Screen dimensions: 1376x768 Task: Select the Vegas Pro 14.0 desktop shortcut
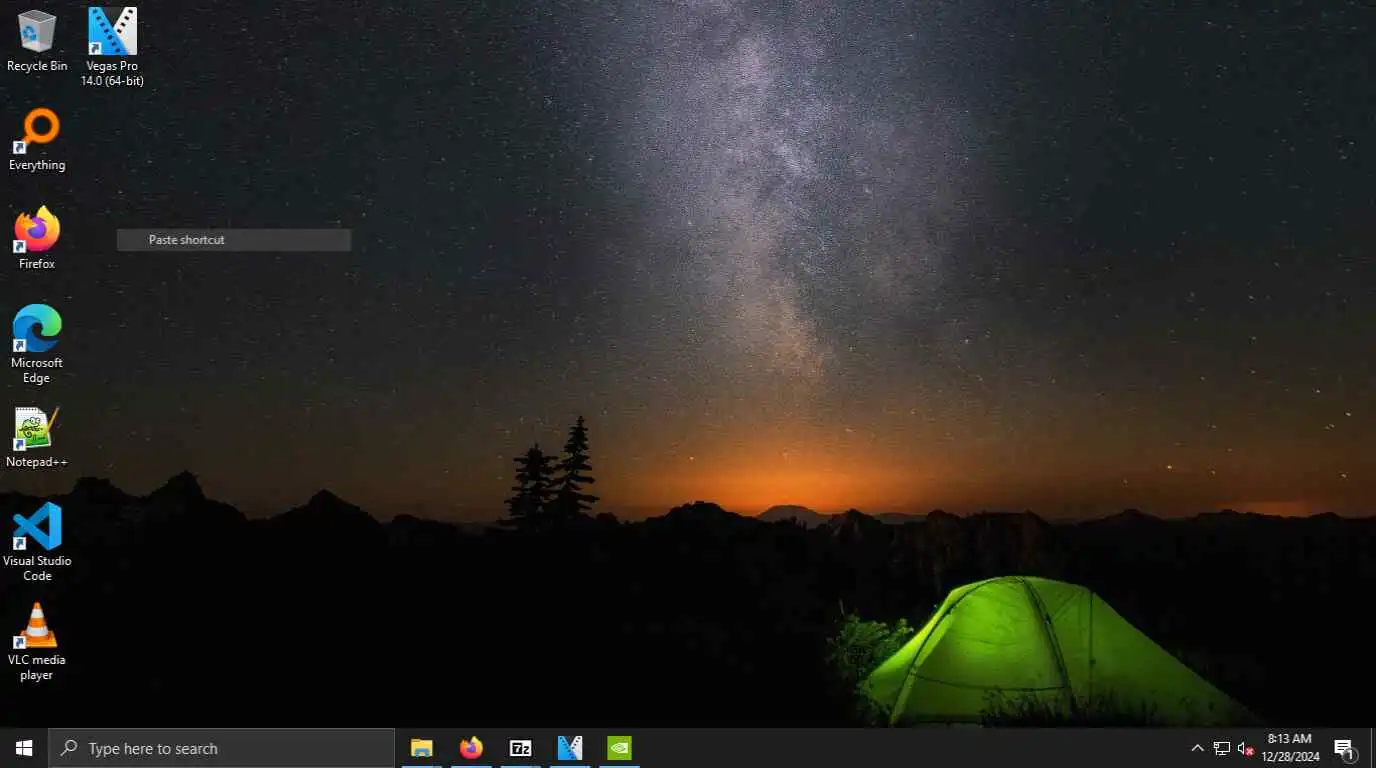[x=112, y=46]
